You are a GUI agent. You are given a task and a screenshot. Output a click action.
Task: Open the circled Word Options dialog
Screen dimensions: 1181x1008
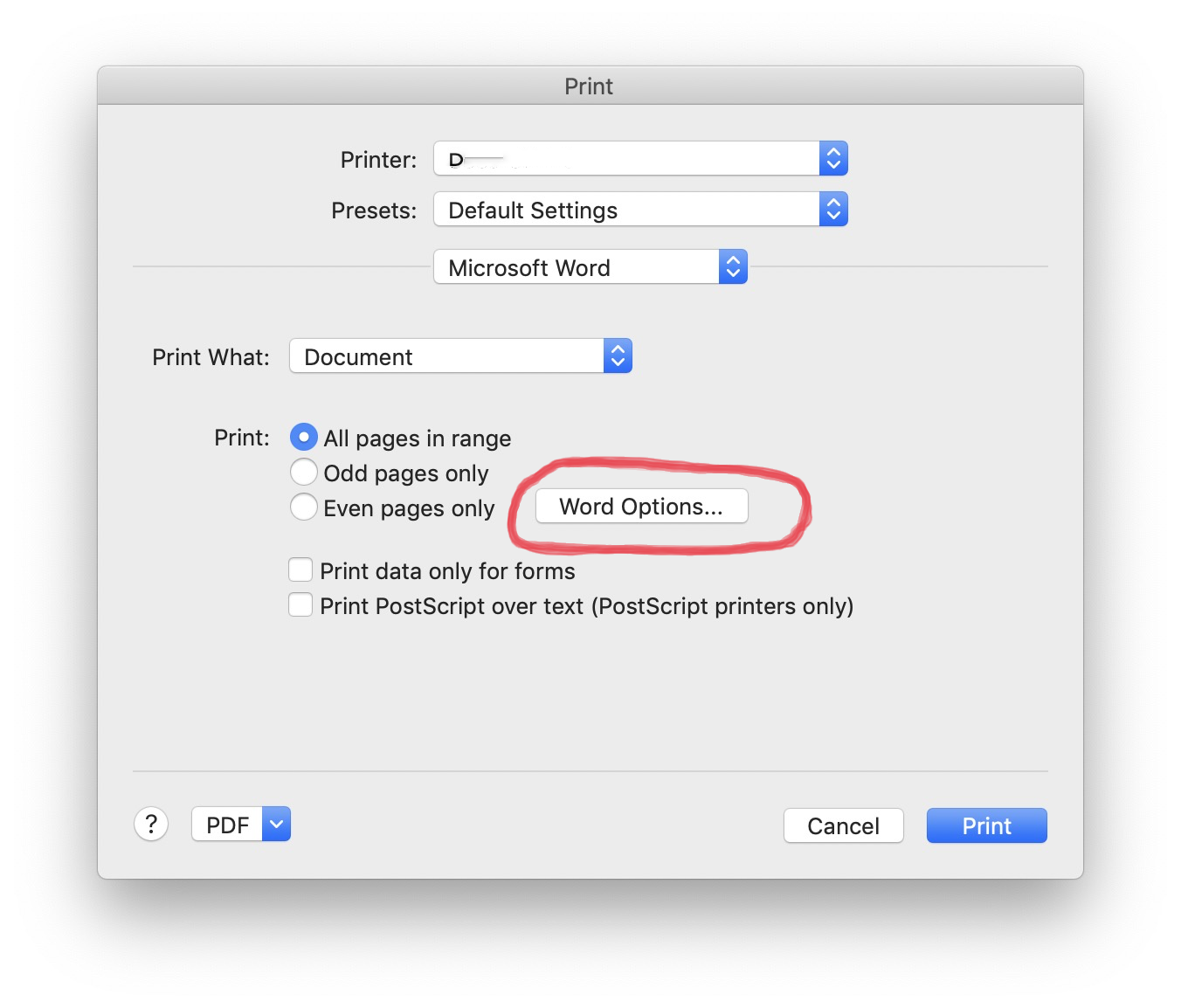[x=640, y=506]
